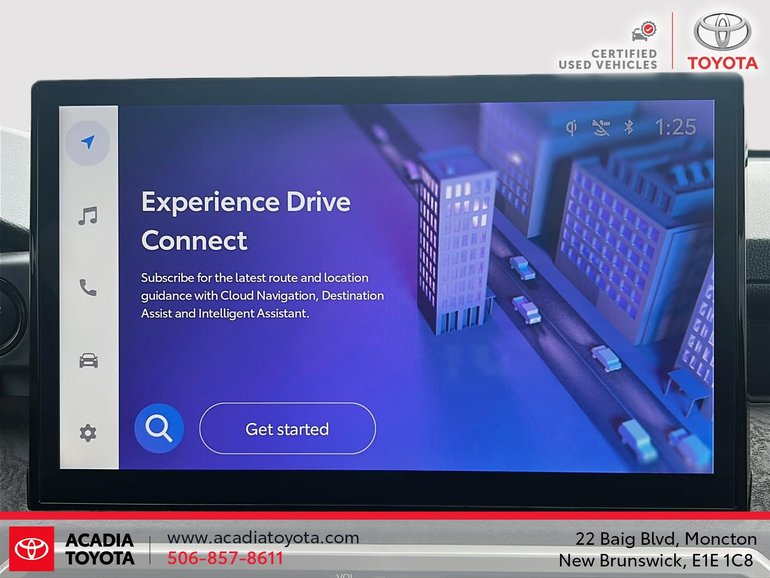Viewport: 770px width, 578px height.
Task: Tap the magnifying glass search button
Action: (159, 429)
